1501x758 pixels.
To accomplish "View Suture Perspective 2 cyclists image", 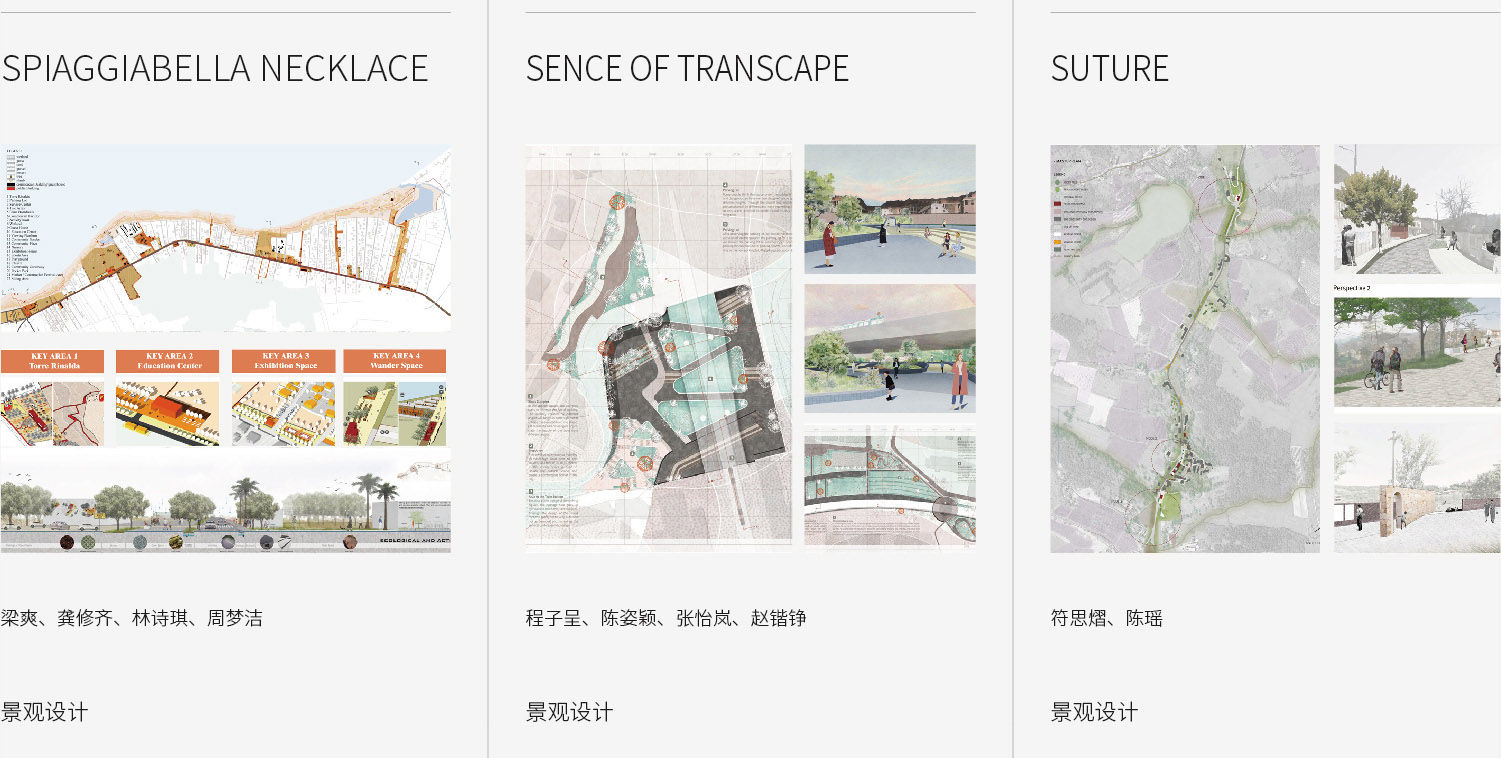I will tap(1417, 351).
